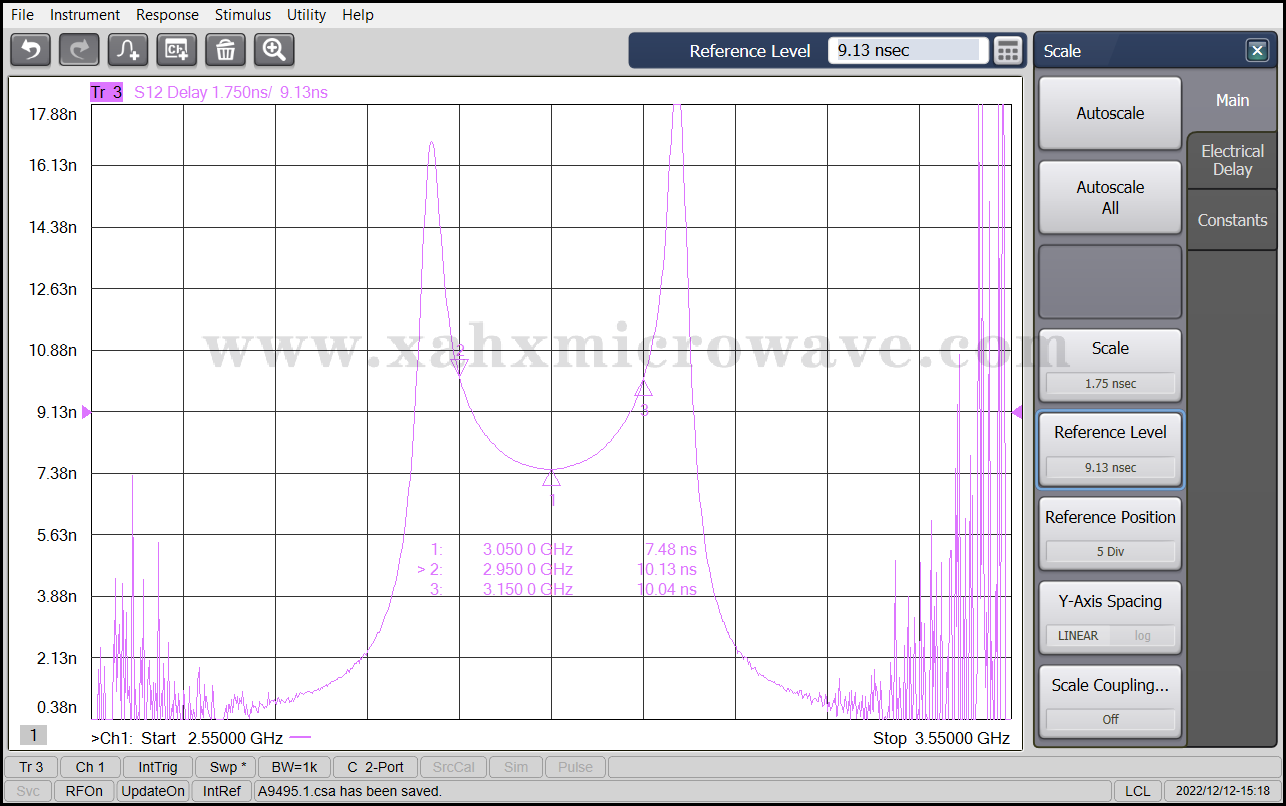Viewport: 1286px width, 806px height.
Task: Click the IntRef status indicator
Action: tap(222, 791)
